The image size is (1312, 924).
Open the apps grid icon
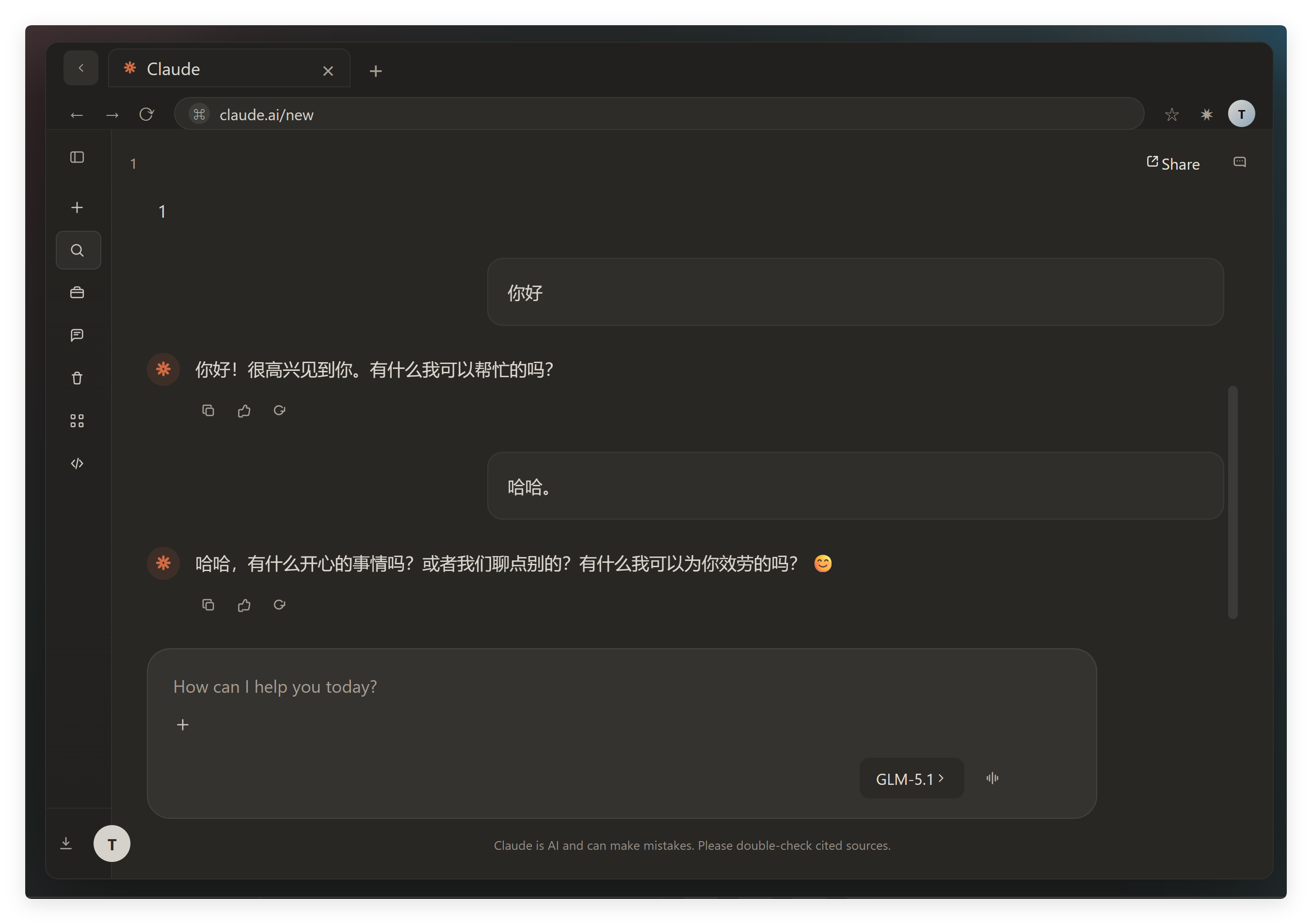click(x=77, y=421)
